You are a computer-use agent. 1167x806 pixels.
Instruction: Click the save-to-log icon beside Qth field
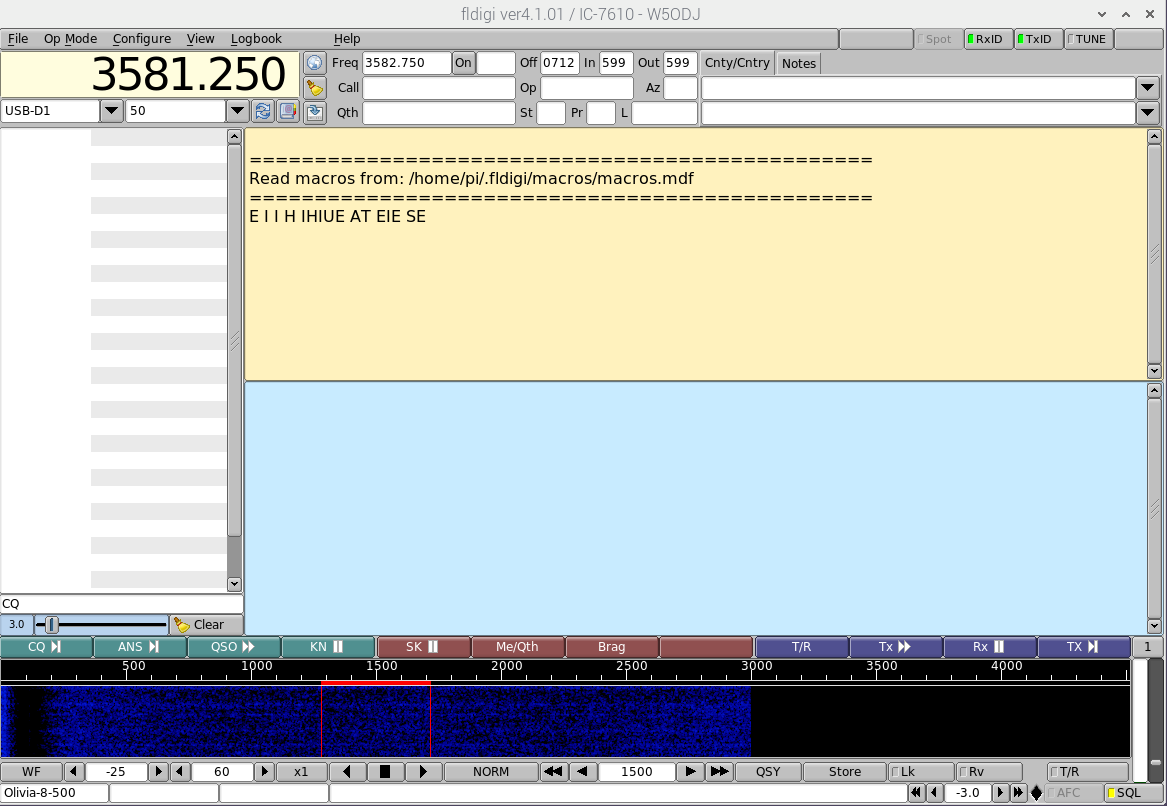[315, 112]
